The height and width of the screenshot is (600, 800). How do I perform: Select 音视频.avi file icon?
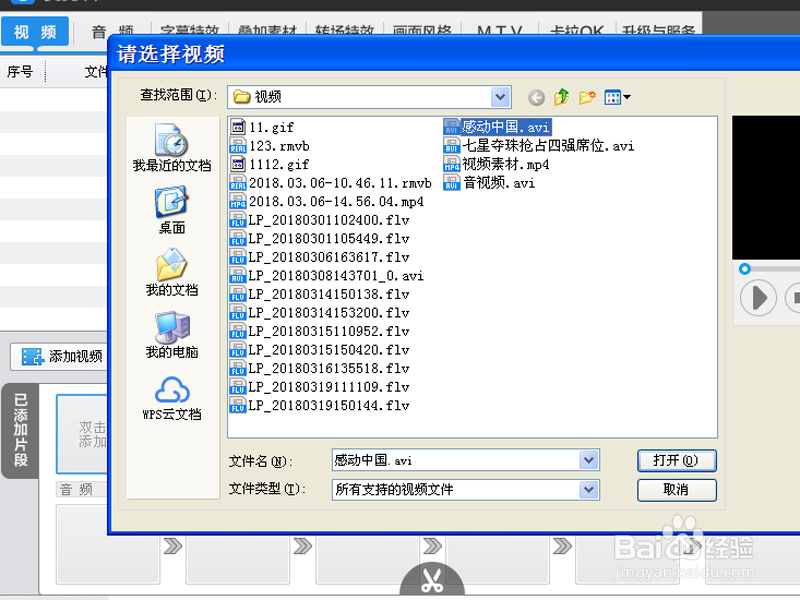click(x=452, y=183)
